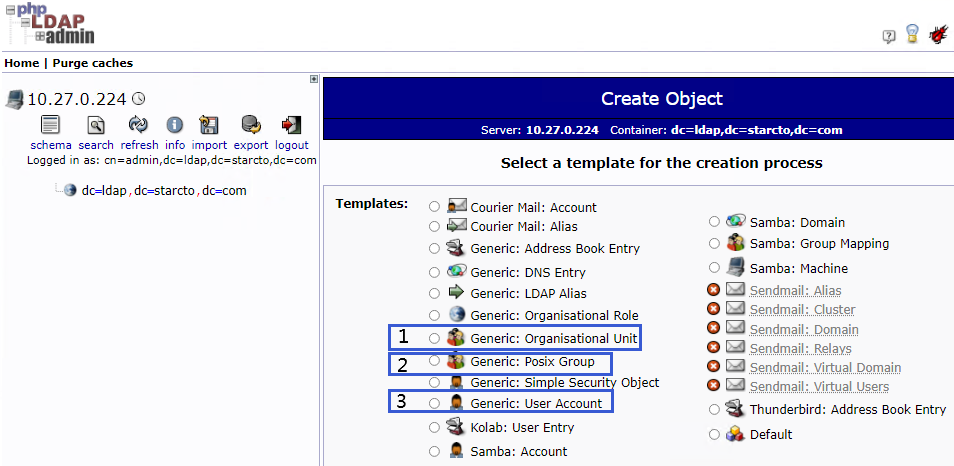Image resolution: width=954 pixels, height=466 pixels.
Task: Click the export database icon
Action: [x=251, y=125]
